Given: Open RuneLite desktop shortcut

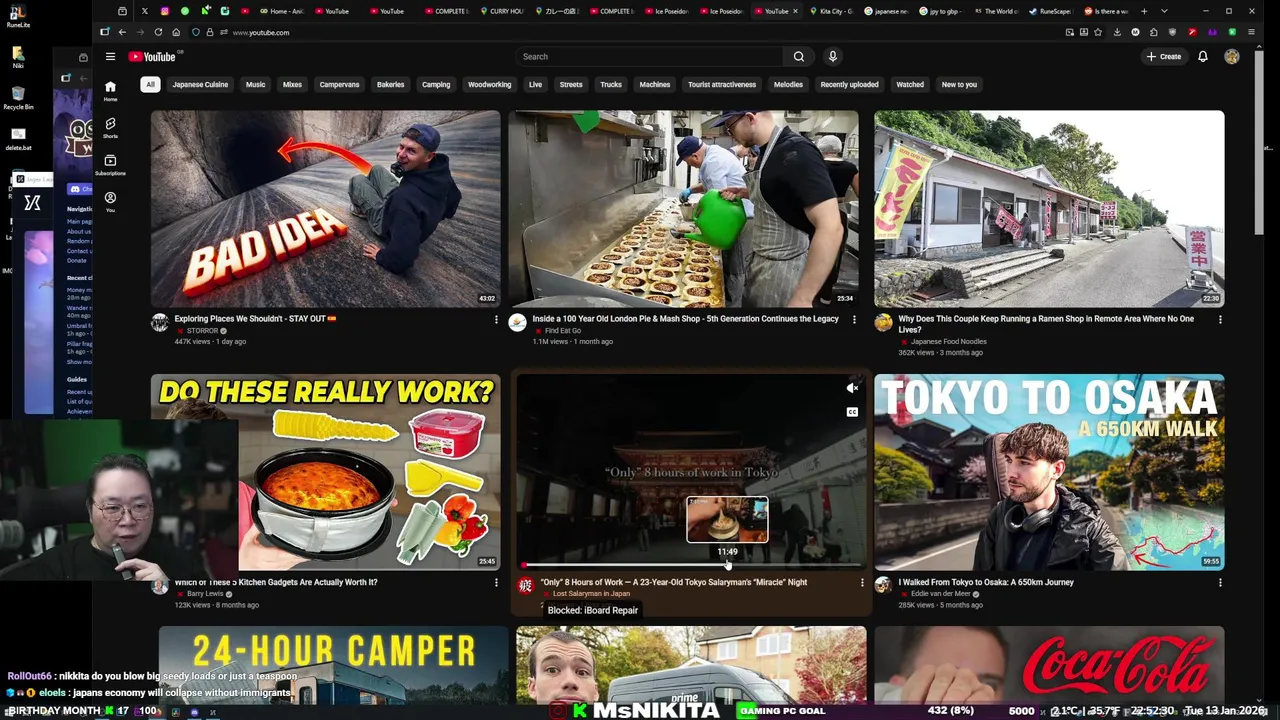Looking at the screenshot, I should pyautogui.click(x=18, y=16).
